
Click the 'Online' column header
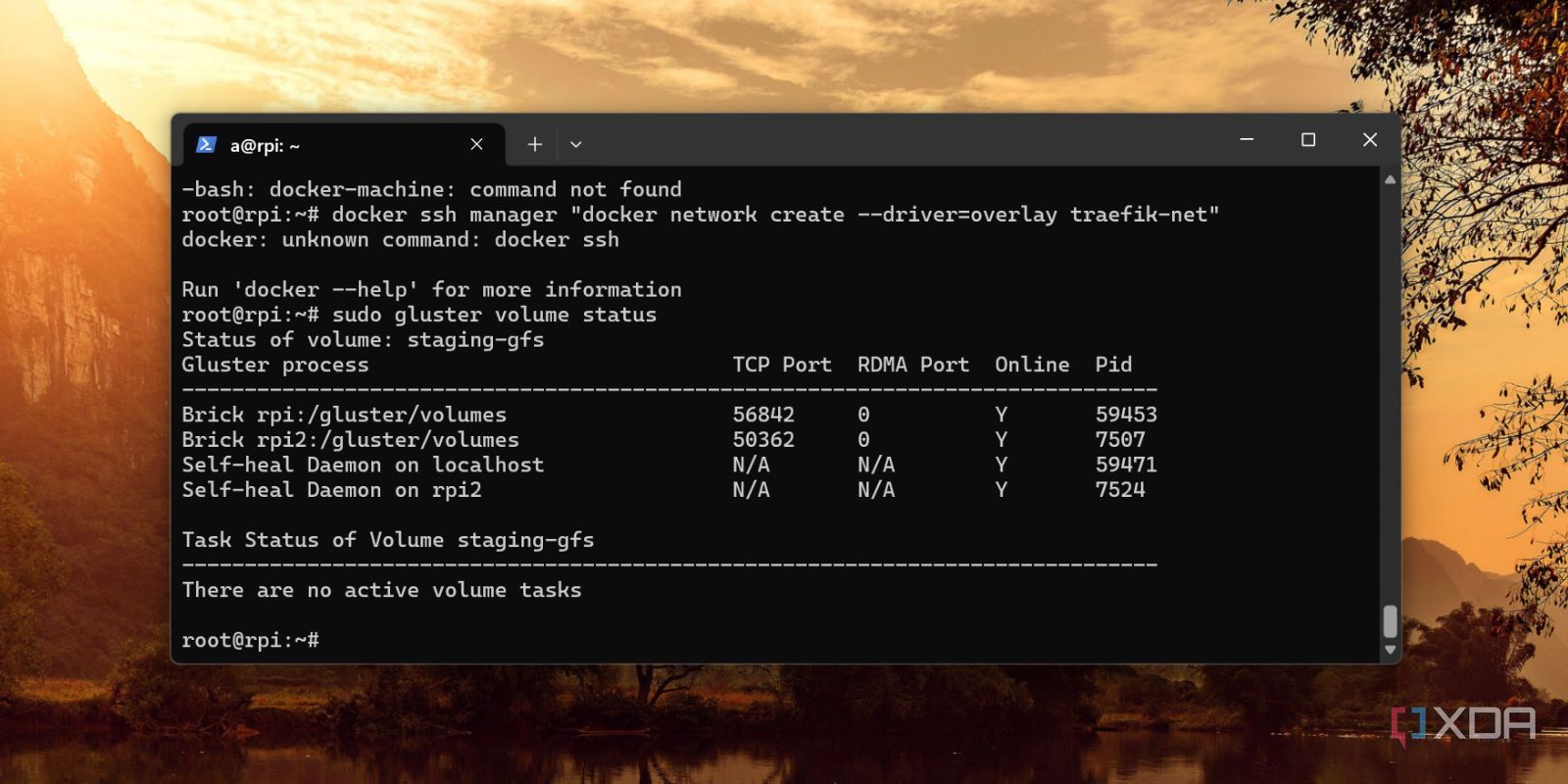point(1032,365)
